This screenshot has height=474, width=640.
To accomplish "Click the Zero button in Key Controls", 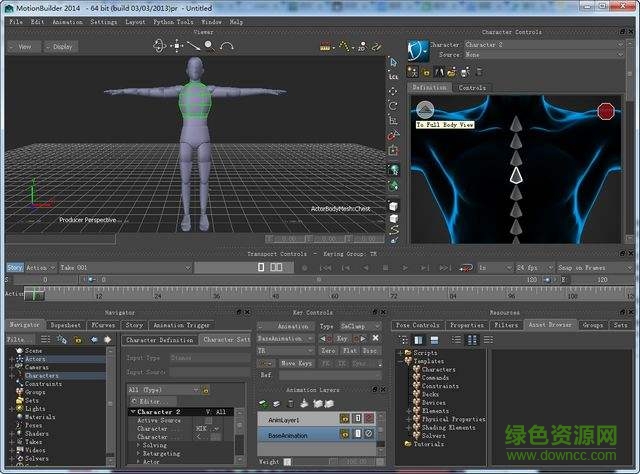I will click(x=330, y=351).
